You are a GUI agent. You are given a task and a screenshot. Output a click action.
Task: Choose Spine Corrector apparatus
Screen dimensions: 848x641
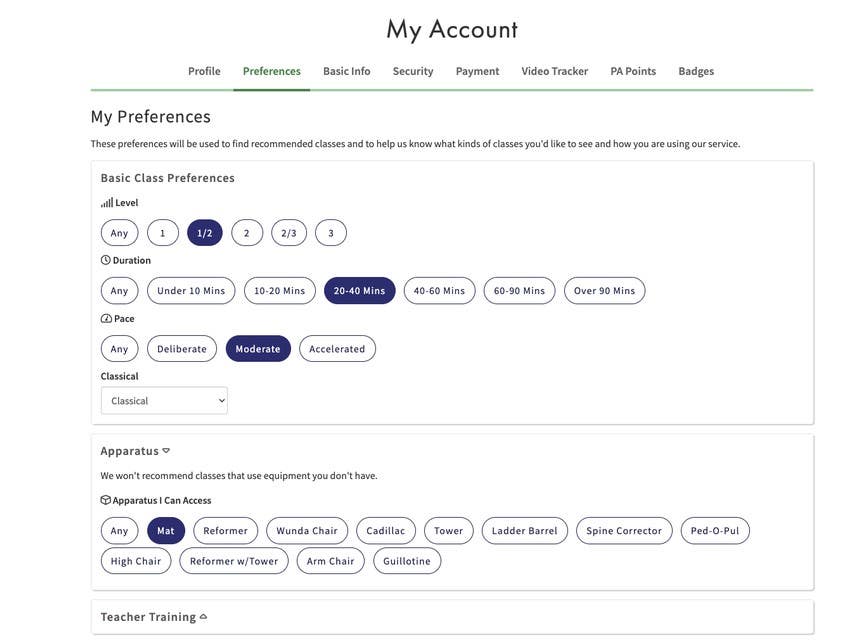(x=624, y=531)
